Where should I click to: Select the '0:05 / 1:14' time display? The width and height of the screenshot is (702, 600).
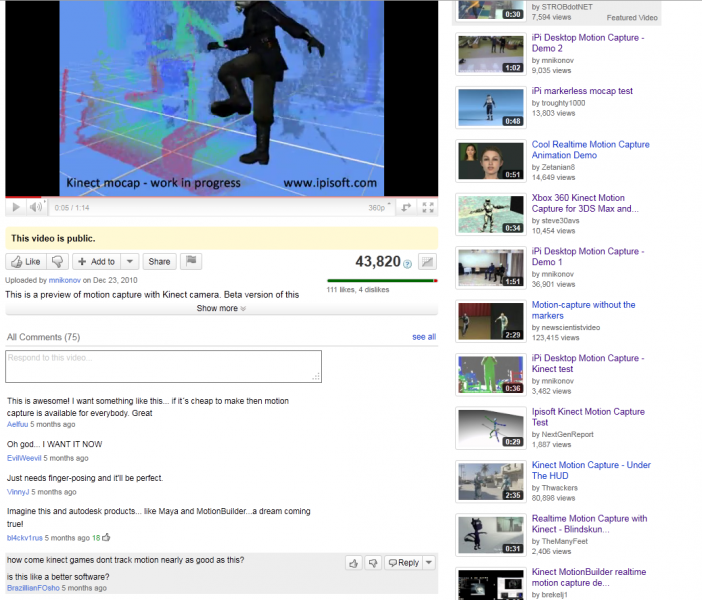pyautogui.click(x=72, y=208)
